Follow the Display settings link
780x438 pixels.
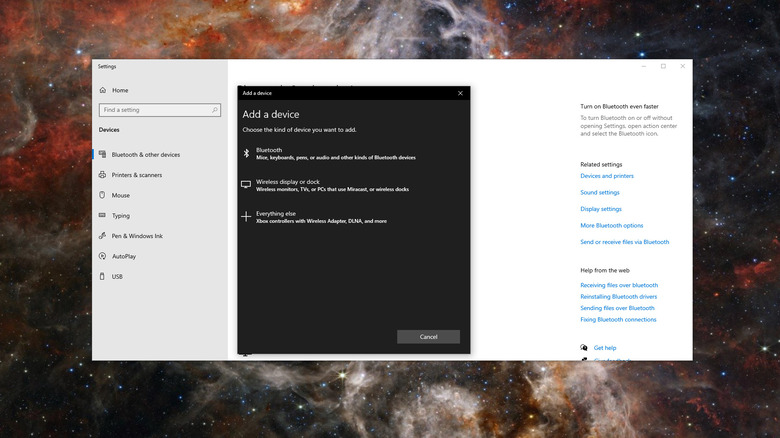(x=600, y=209)
